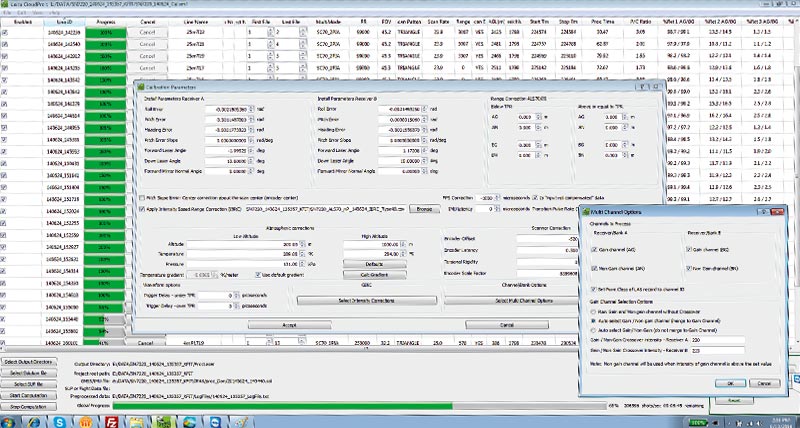Click the Calc Gradient button
This screenshot has width=800, height=428.
click(x=372, y=274)
